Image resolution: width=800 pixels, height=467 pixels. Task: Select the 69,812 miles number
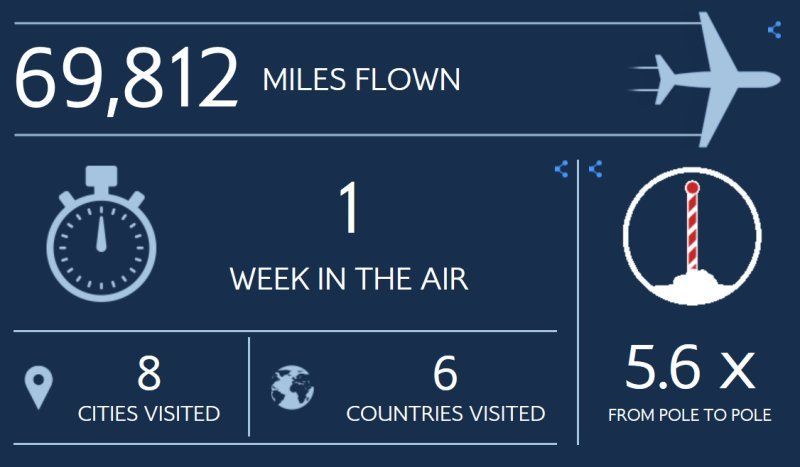[x=126, y=79]
